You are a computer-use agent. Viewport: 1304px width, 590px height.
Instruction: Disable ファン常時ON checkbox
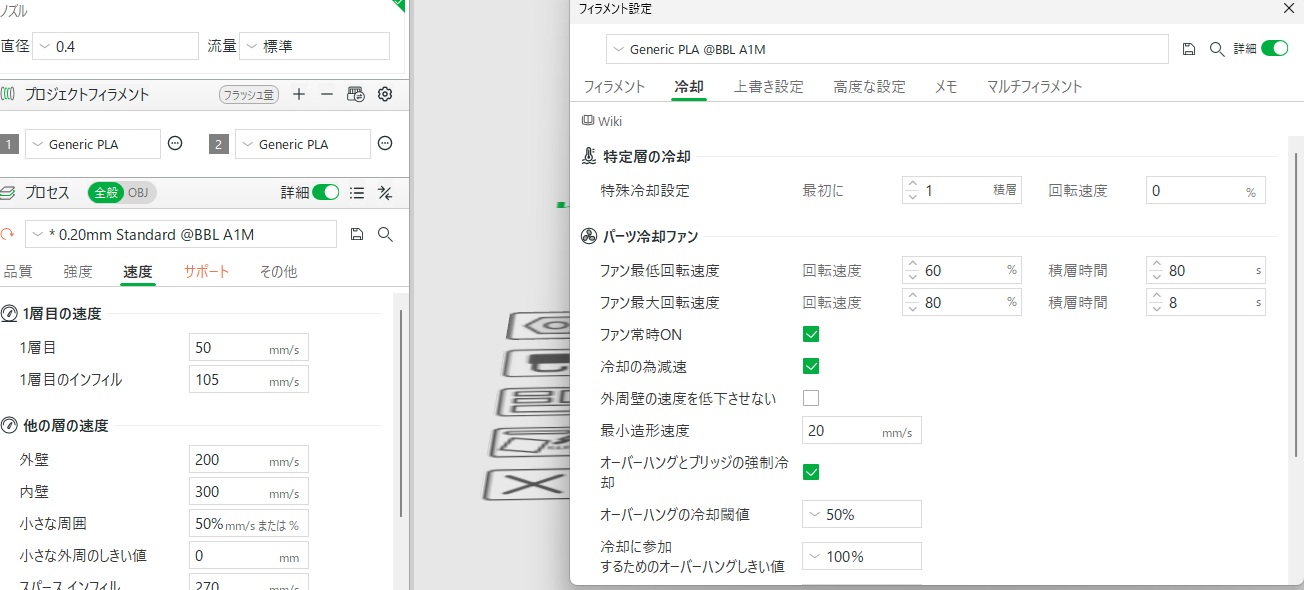[x=811, y=334]
